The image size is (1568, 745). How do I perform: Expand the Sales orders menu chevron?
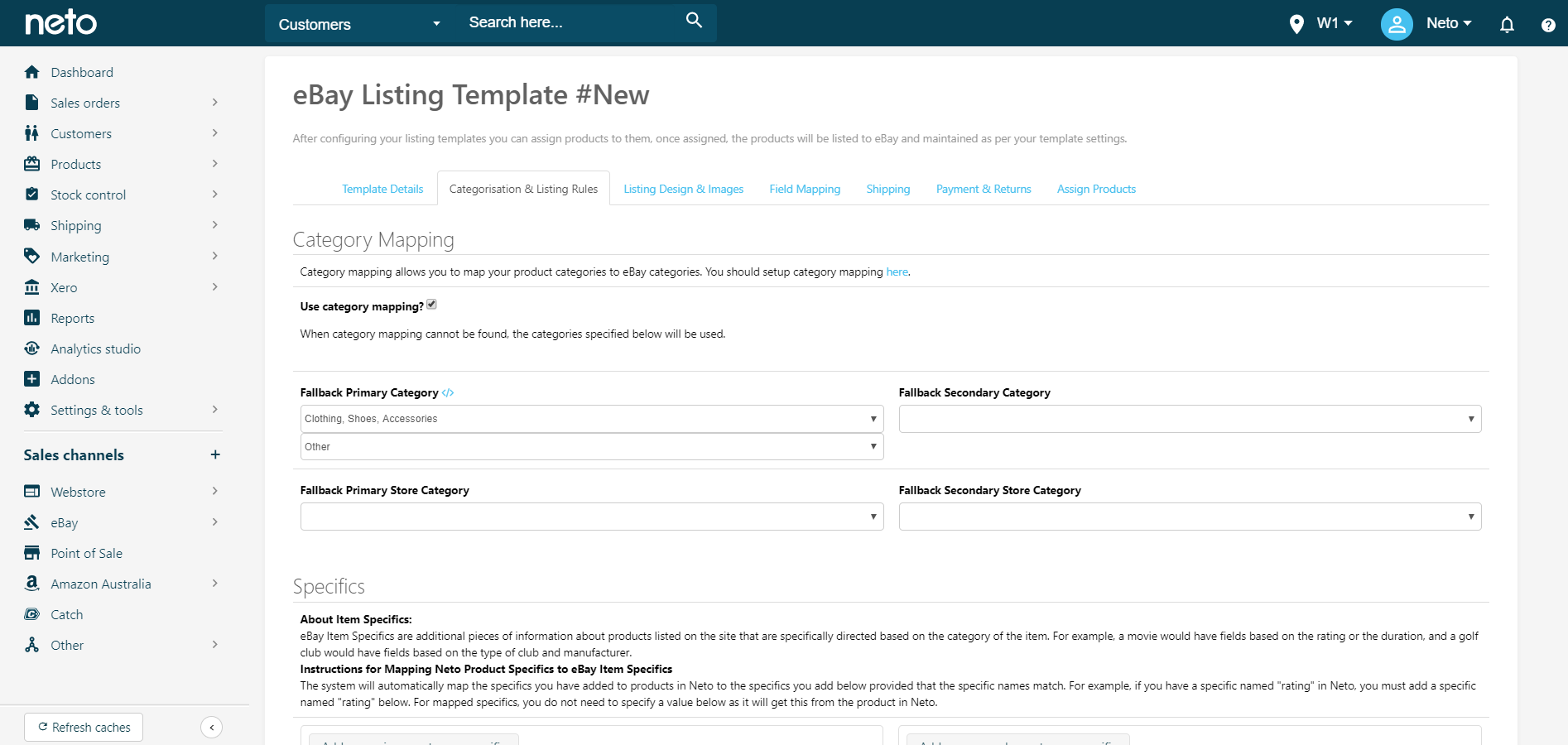pos(215,103)
